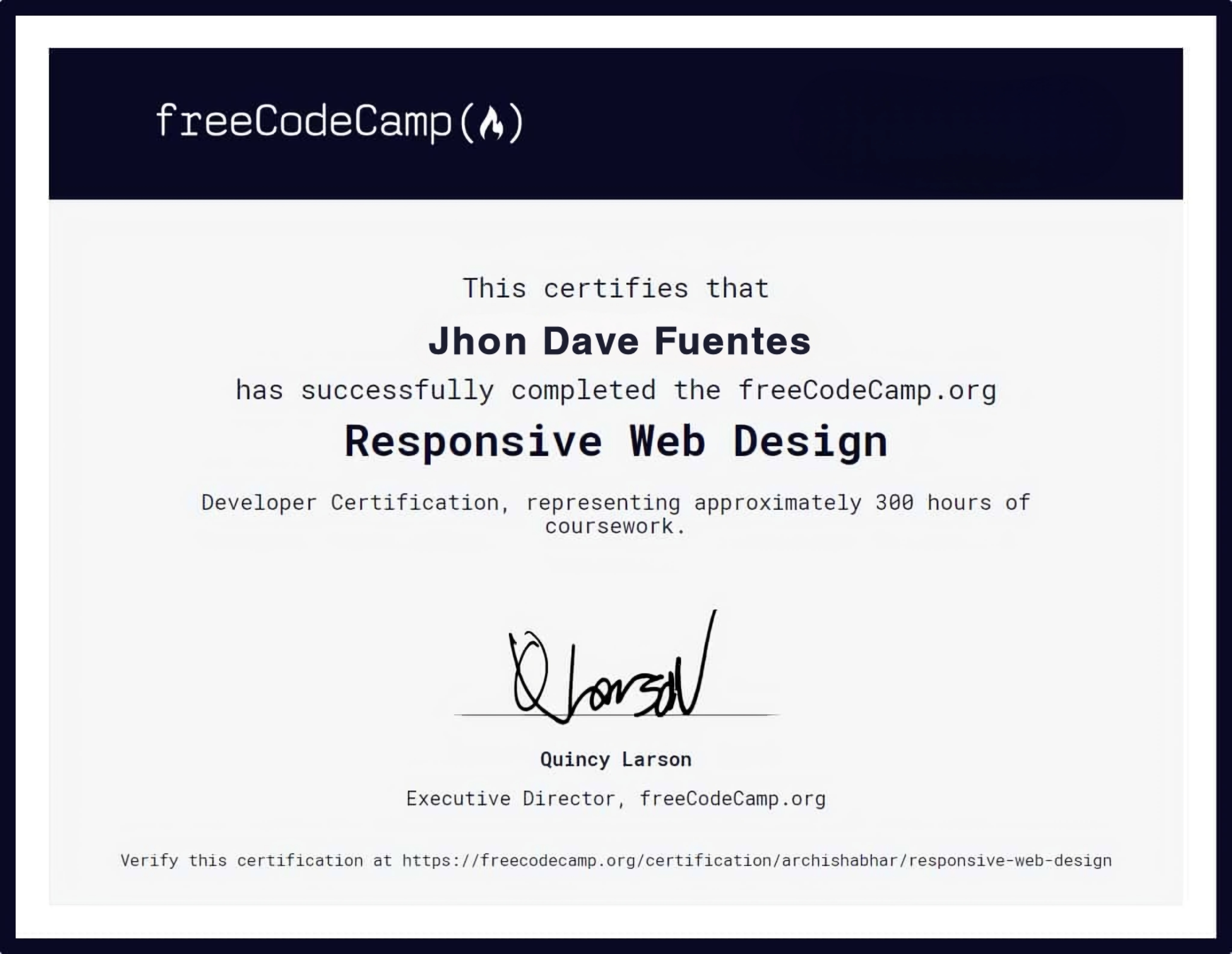
Task: Select the name "Jhon Dave Fuentes"
Action: [x=619, y=341]
